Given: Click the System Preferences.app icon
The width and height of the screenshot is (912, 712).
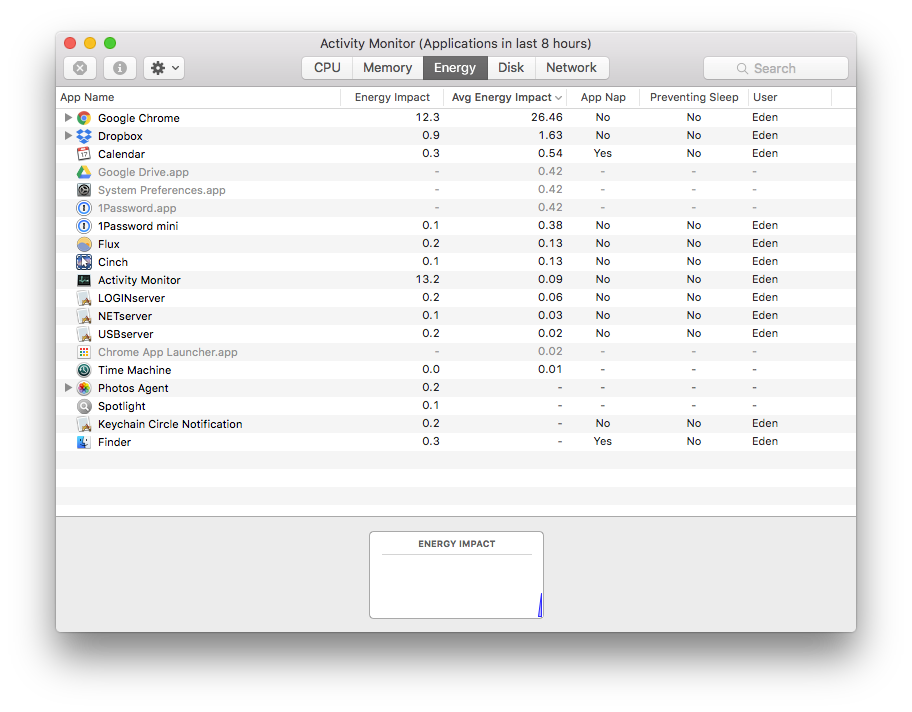Looking at the screenshot, I should pyautogui.click(x=84, y=190).
